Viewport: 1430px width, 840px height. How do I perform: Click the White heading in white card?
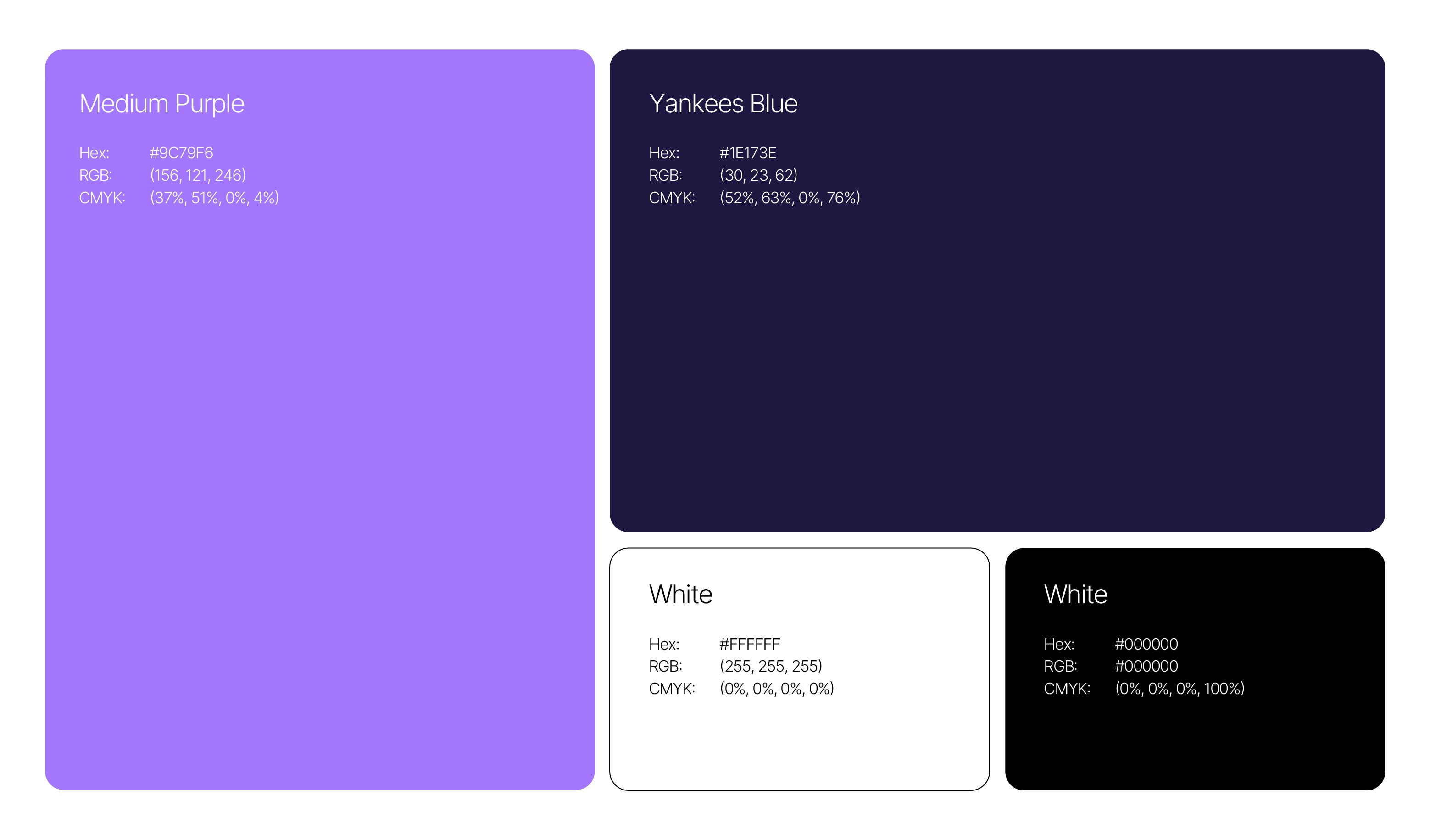[680, 594]
